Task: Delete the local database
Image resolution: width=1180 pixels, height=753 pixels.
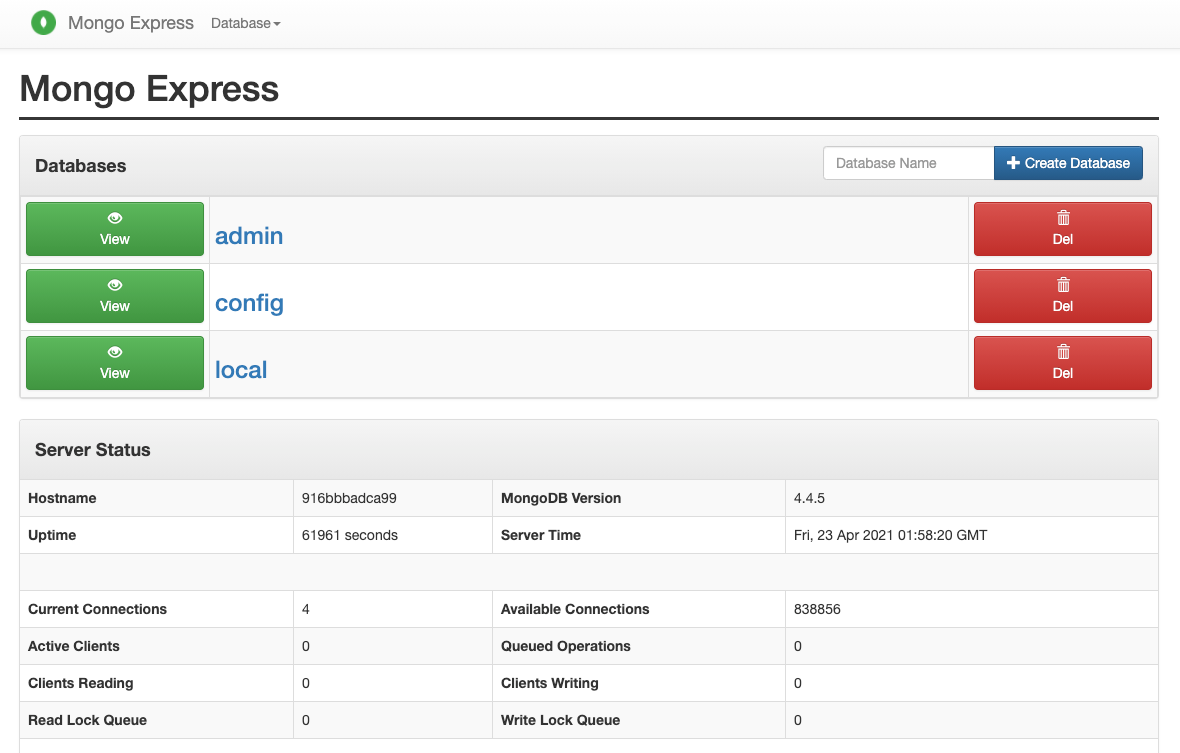Action: [x=1063, y=363]
